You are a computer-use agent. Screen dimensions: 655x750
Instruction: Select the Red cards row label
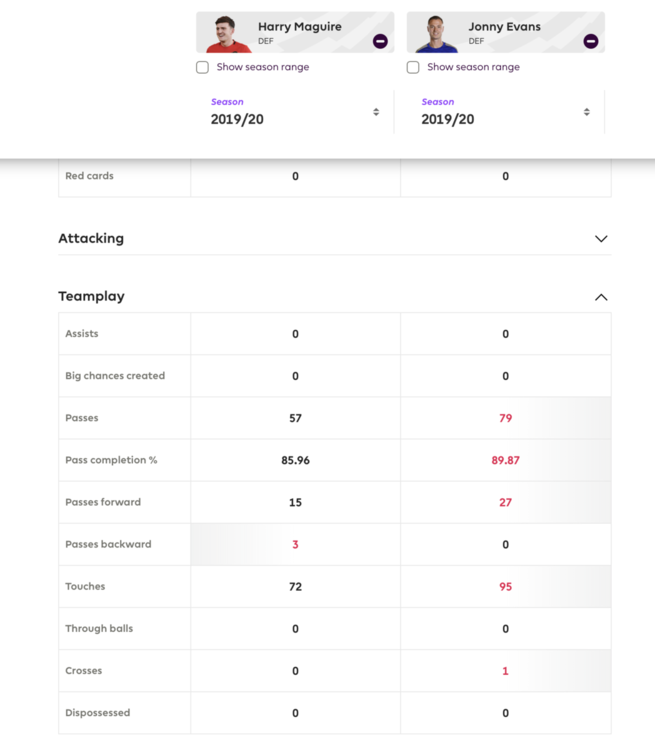[x=89, y=176]
